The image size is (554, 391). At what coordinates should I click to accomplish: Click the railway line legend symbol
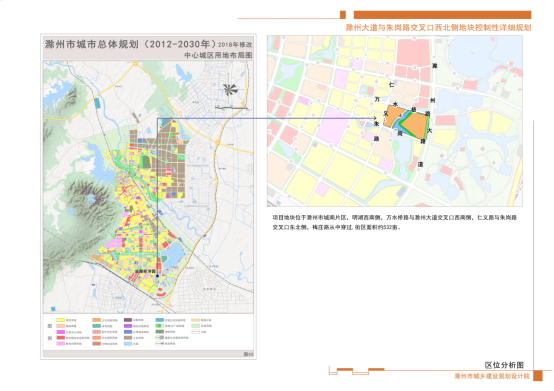coord(160,343)
